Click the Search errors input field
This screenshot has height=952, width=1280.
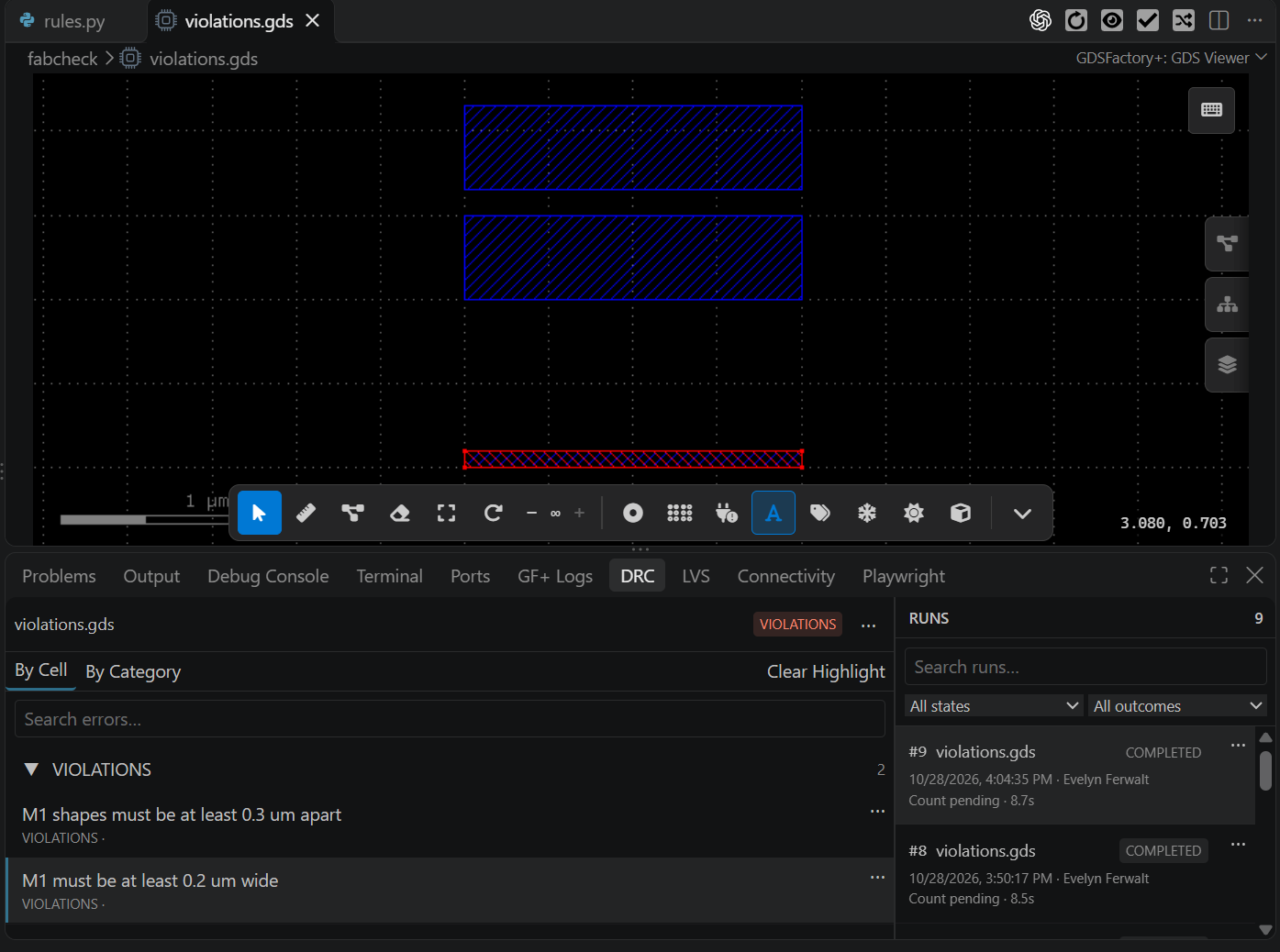click(x=450, y=719)
